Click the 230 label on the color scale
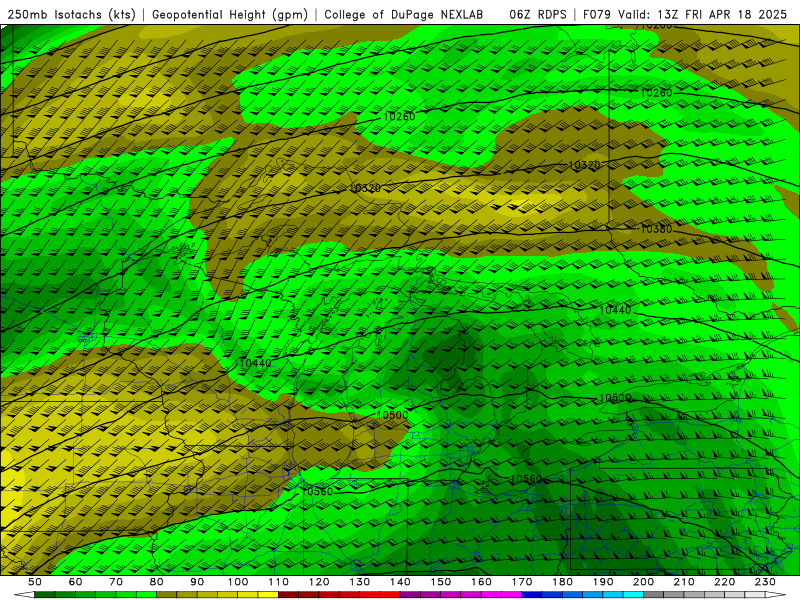Viewport: 800px width, 600px height. (x=765, y=582)
